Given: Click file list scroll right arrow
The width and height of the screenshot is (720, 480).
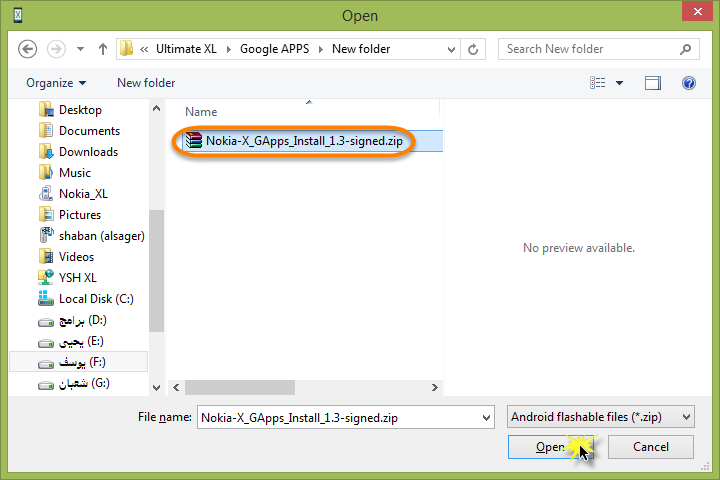Looking at the screenshot, I should coord(434,388).
